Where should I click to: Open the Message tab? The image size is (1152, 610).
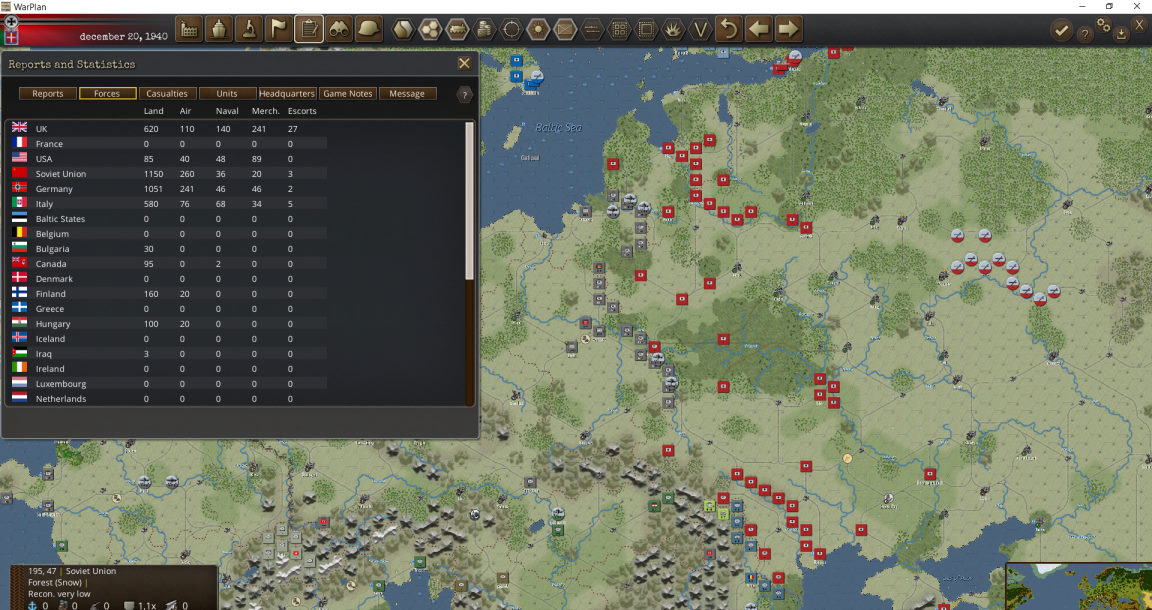click(x=407, y=93)
